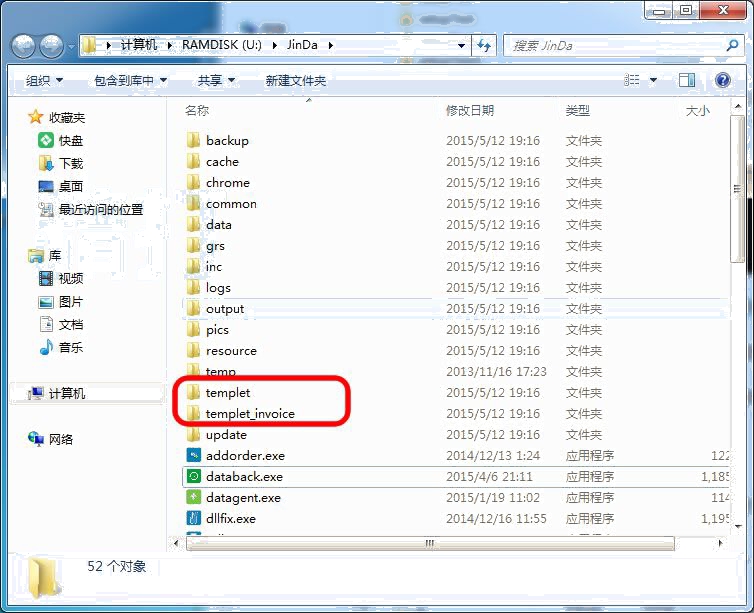Open the 共享 toolbar menu
This screenshot has height=613, width=754.
216,81
